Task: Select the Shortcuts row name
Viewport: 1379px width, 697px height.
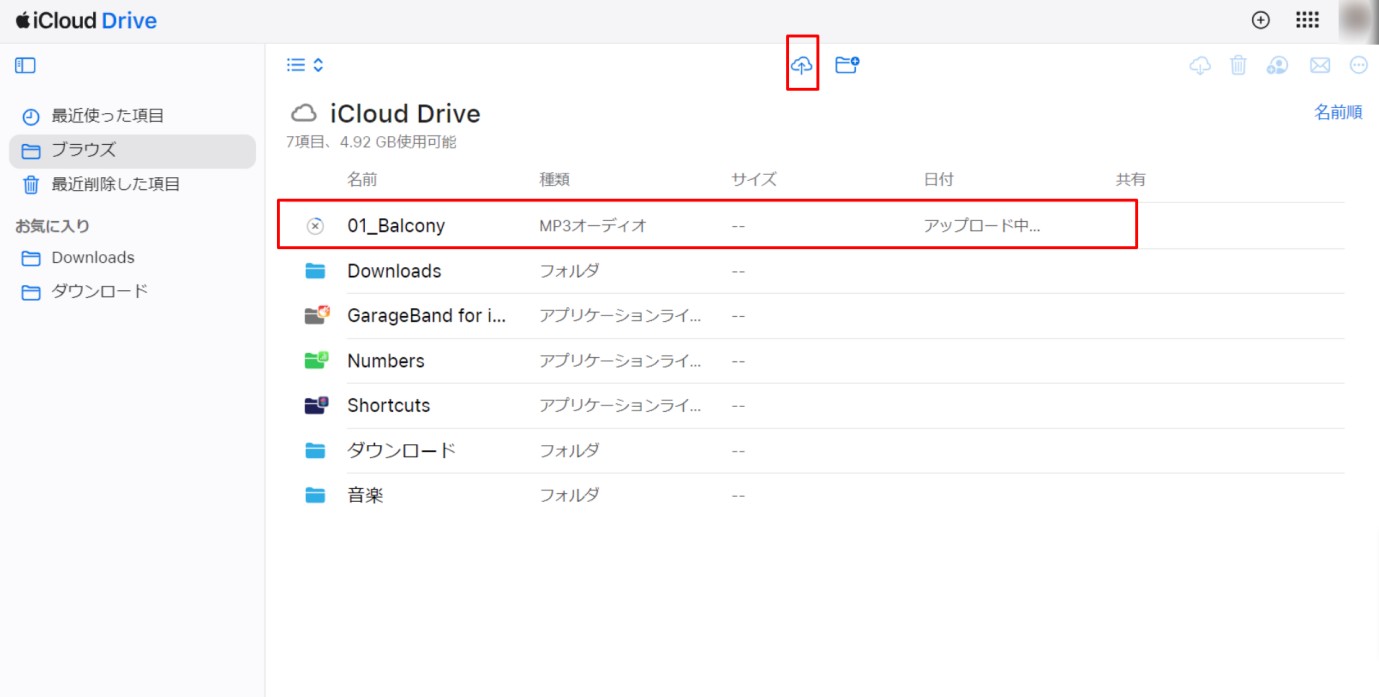Action: click(x=389, y=406)
